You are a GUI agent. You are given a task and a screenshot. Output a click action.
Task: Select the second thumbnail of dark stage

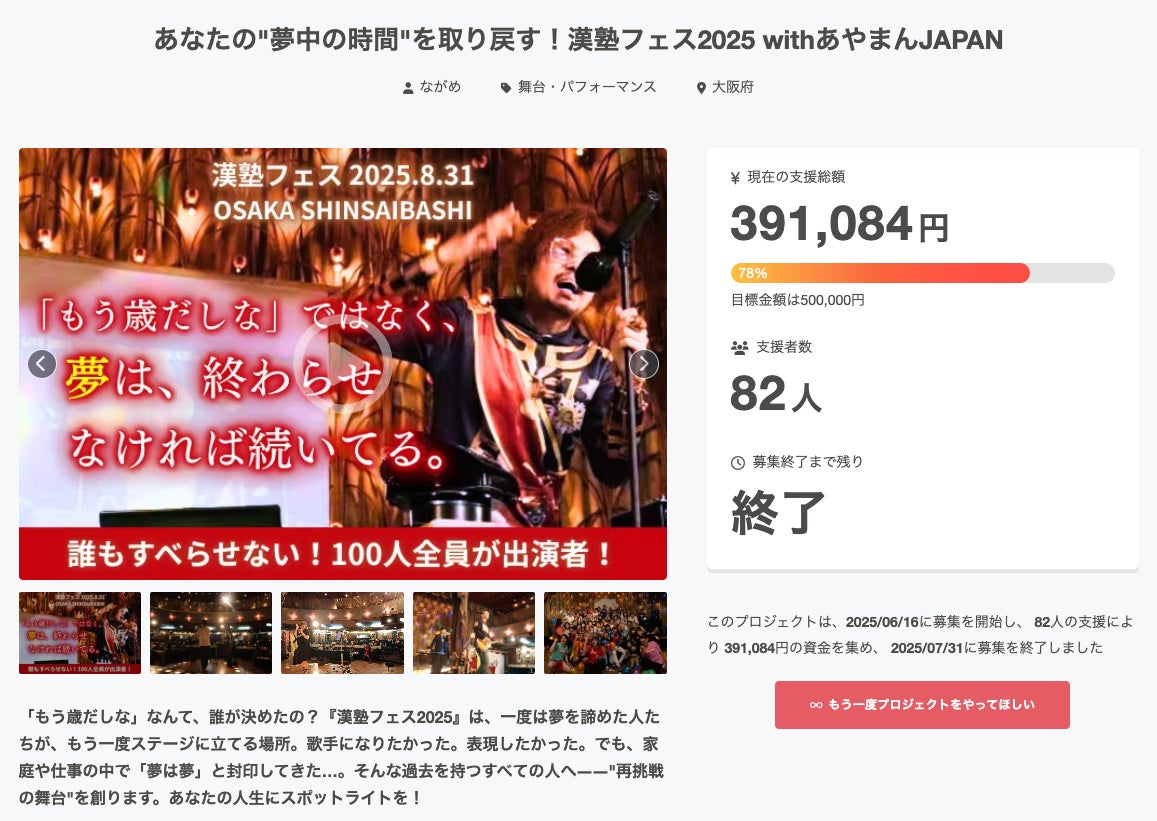211,633
